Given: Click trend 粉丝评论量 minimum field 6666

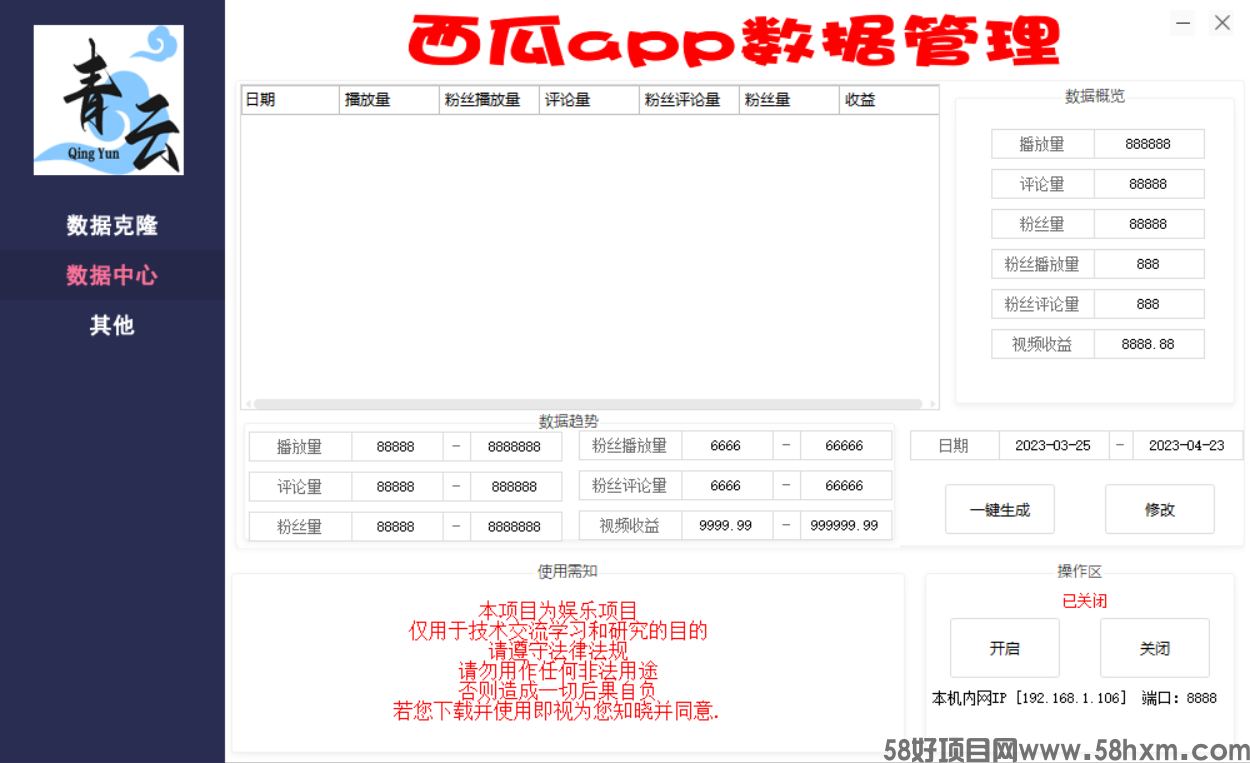Looking at the screenshot, I should tap(726, 486).
